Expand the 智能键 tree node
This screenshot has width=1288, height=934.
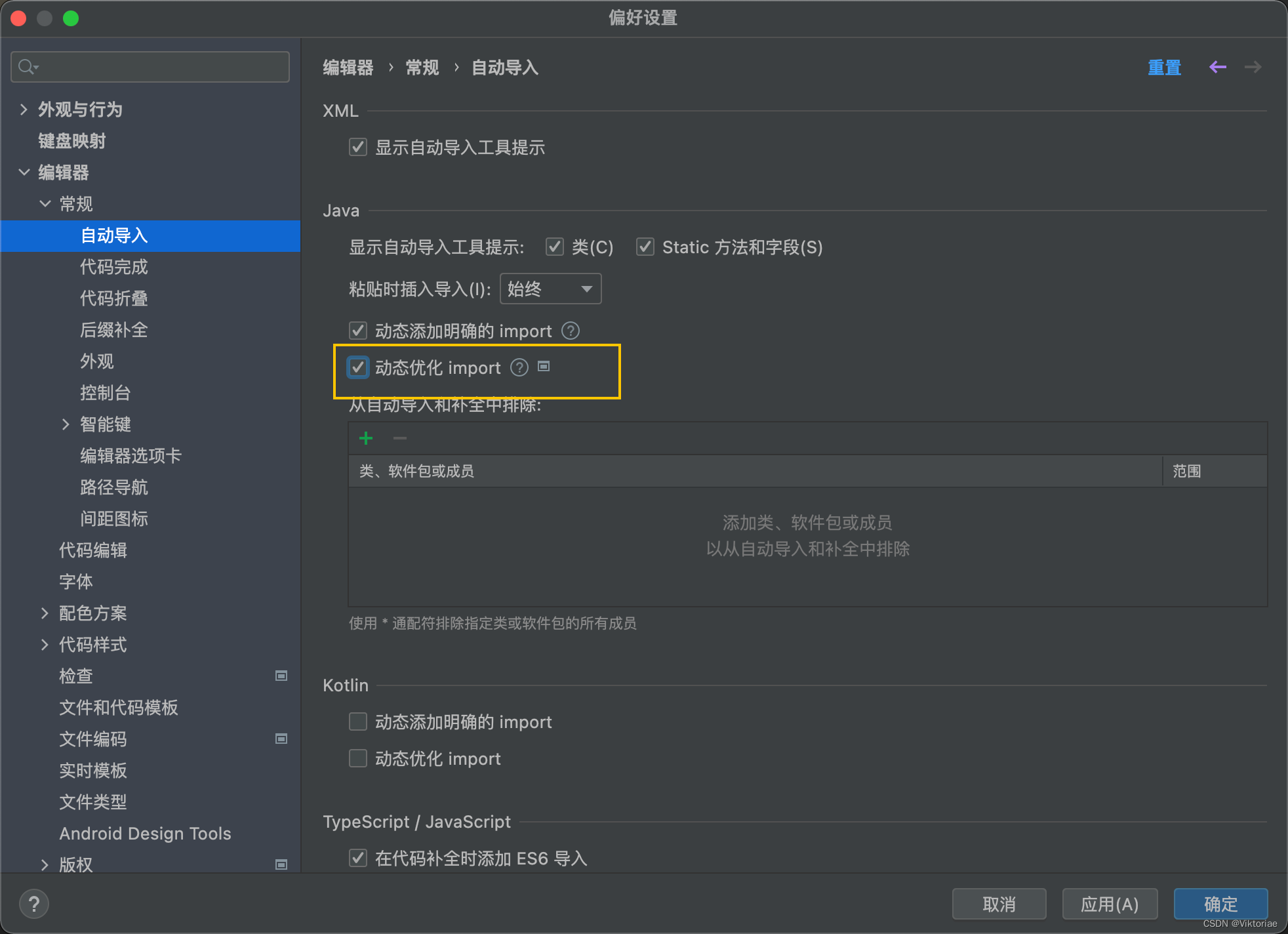pyautogui.click(x=66, y=424)
